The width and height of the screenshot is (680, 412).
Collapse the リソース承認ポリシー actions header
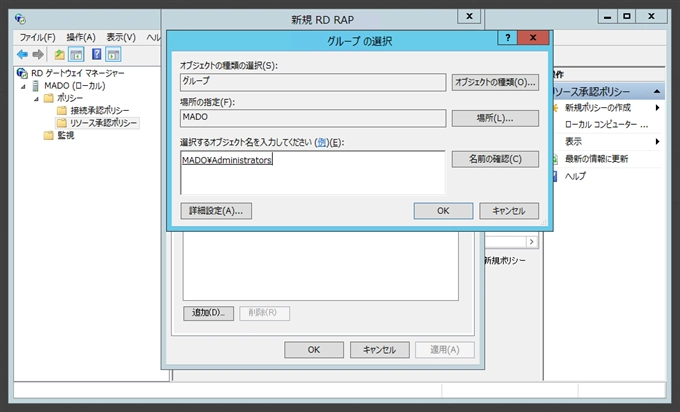pos(657,92)
